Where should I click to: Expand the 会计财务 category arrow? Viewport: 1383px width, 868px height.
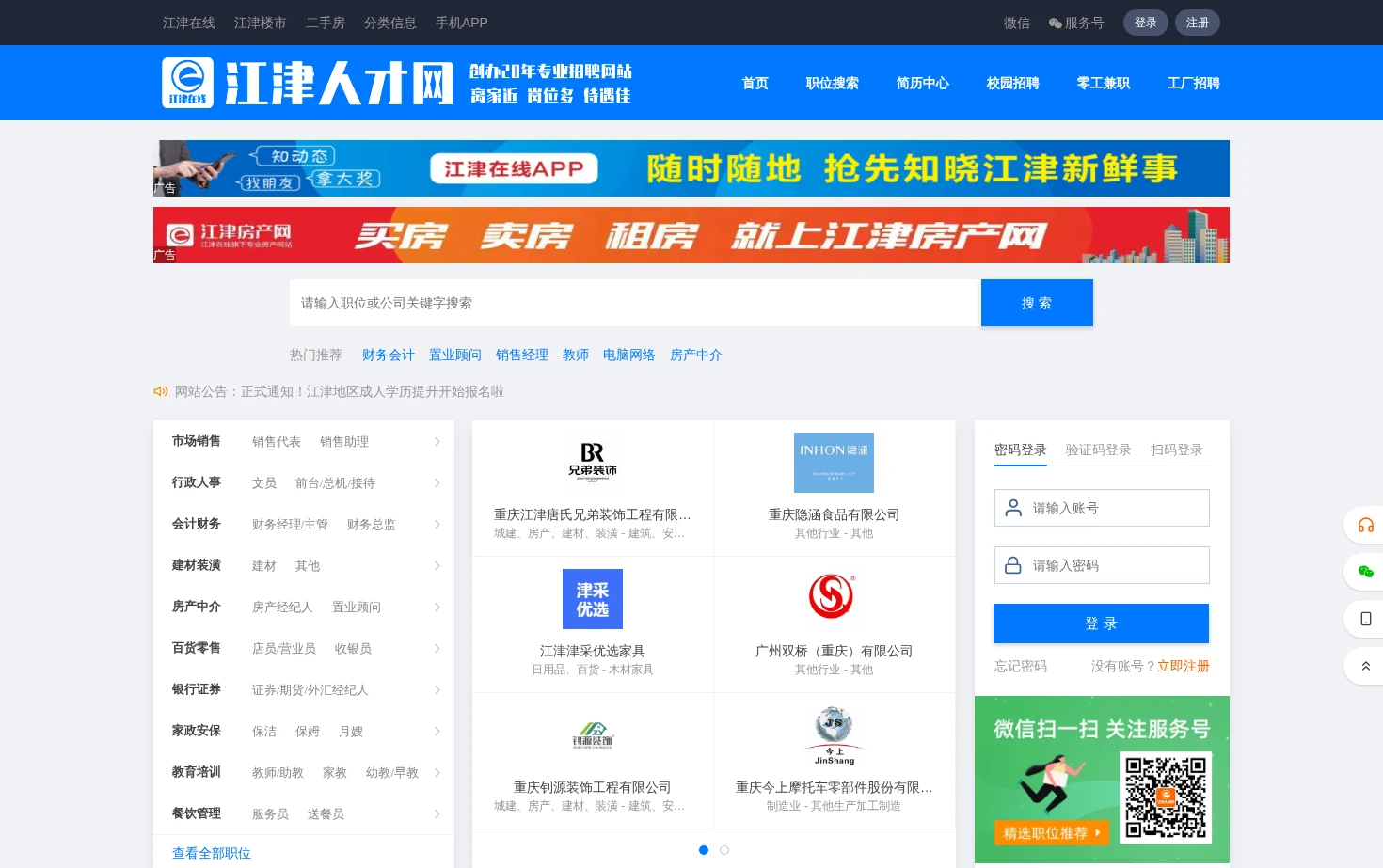tap(437, 524)
